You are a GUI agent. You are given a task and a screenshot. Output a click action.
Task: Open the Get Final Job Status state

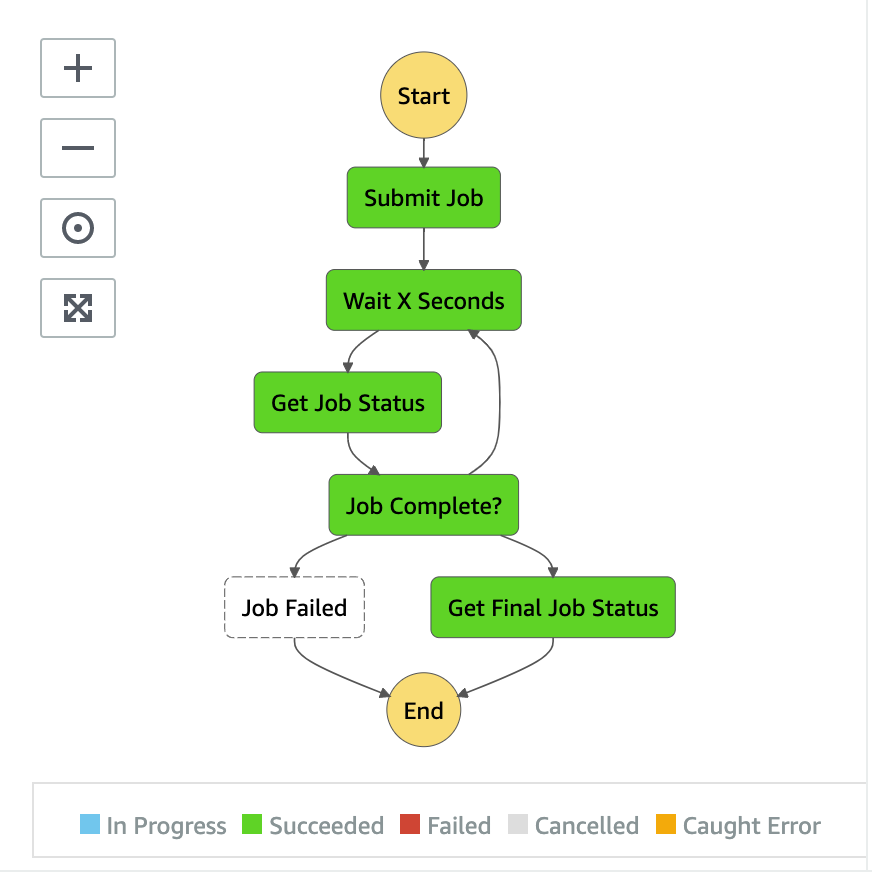(553, 608)
